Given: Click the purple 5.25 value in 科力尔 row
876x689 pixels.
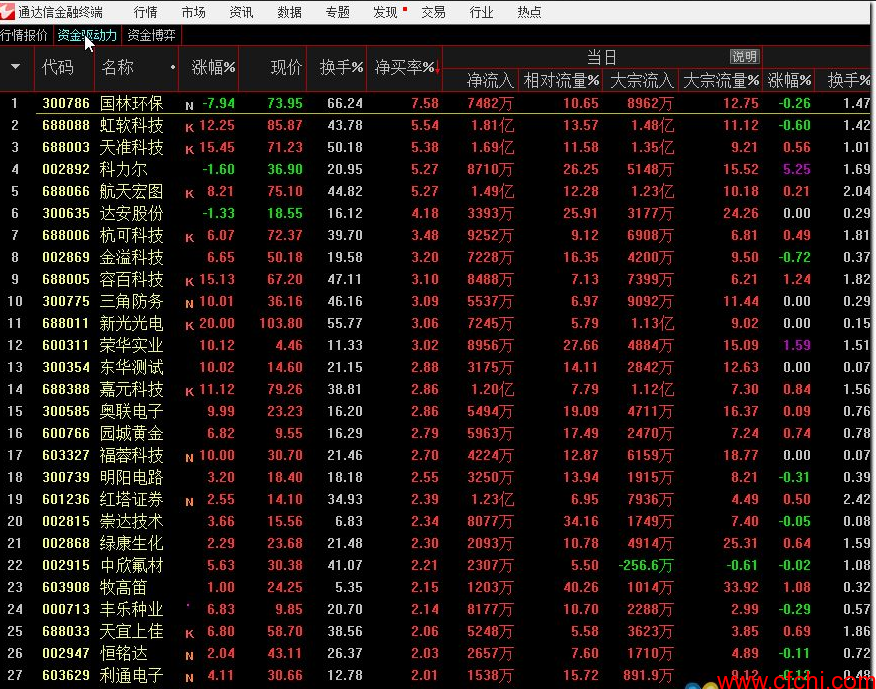Looking at the screenshot, I should point(797,169).
